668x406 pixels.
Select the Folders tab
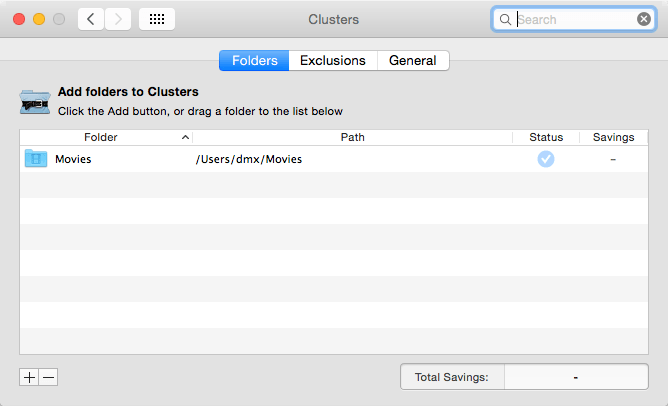pos(254,60)
